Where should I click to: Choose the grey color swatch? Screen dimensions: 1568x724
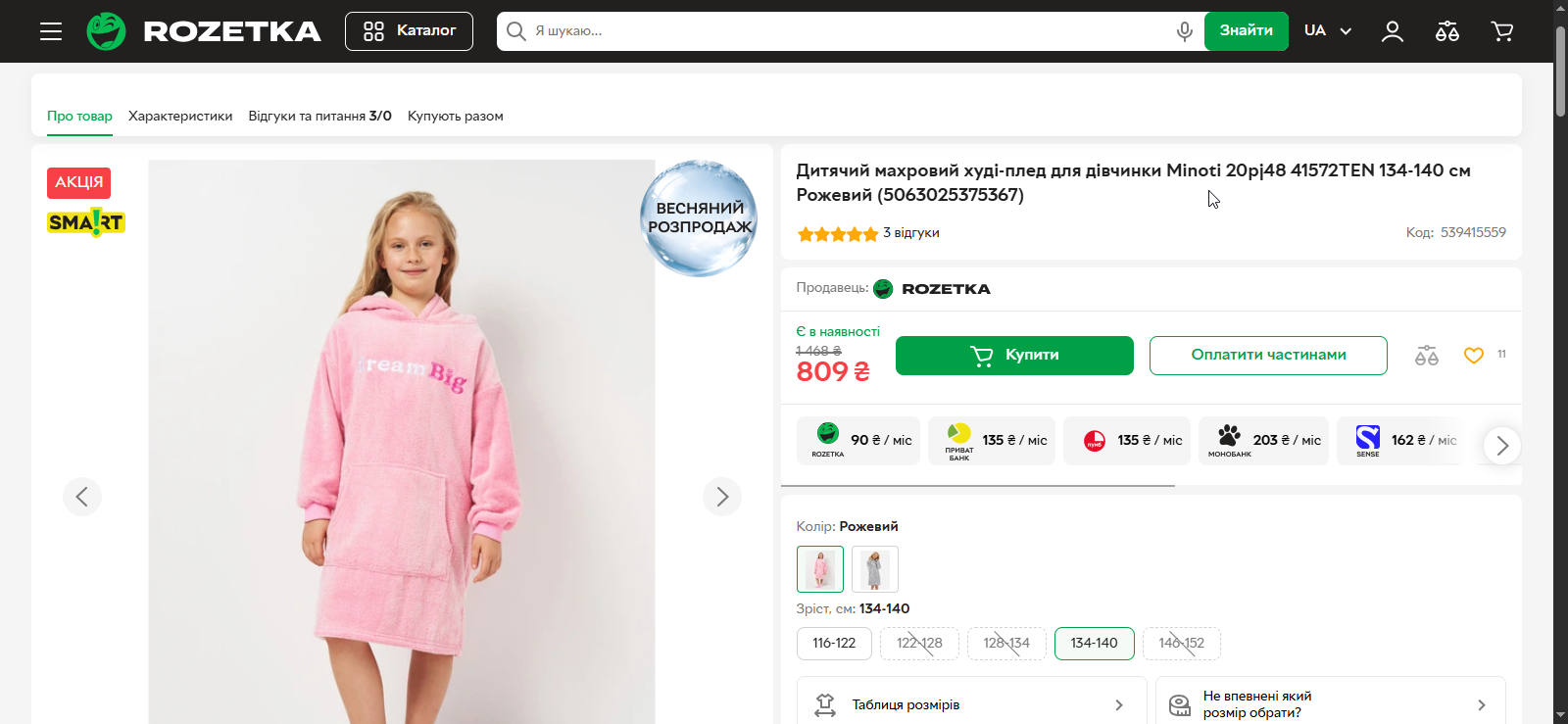point(874,569)
